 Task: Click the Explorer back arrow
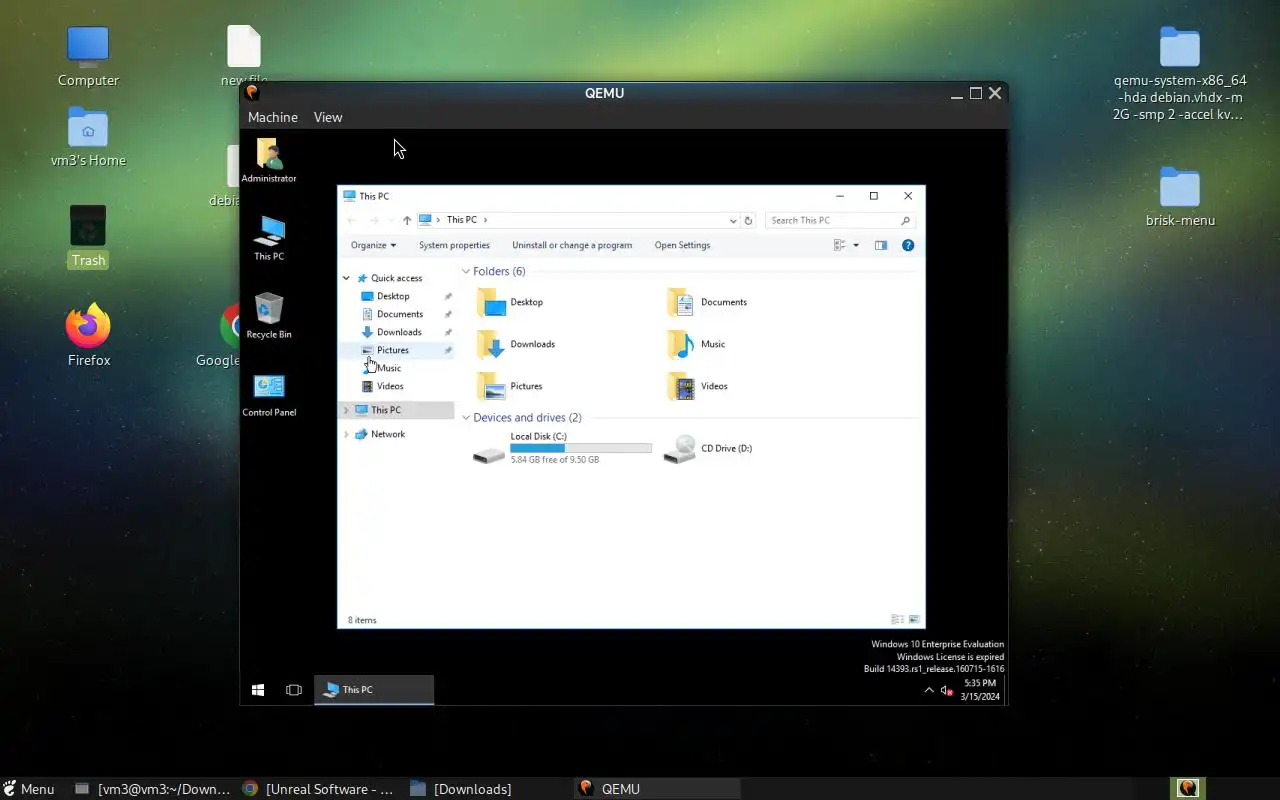point(351,220)
